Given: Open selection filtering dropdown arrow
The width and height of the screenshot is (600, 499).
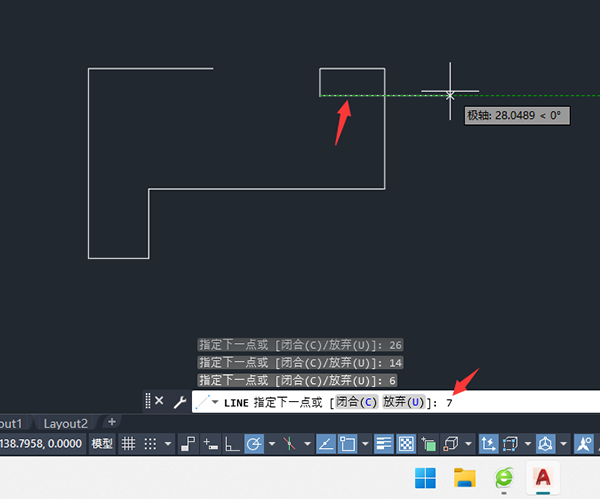Looking at the screenshot, I should 528,444.
